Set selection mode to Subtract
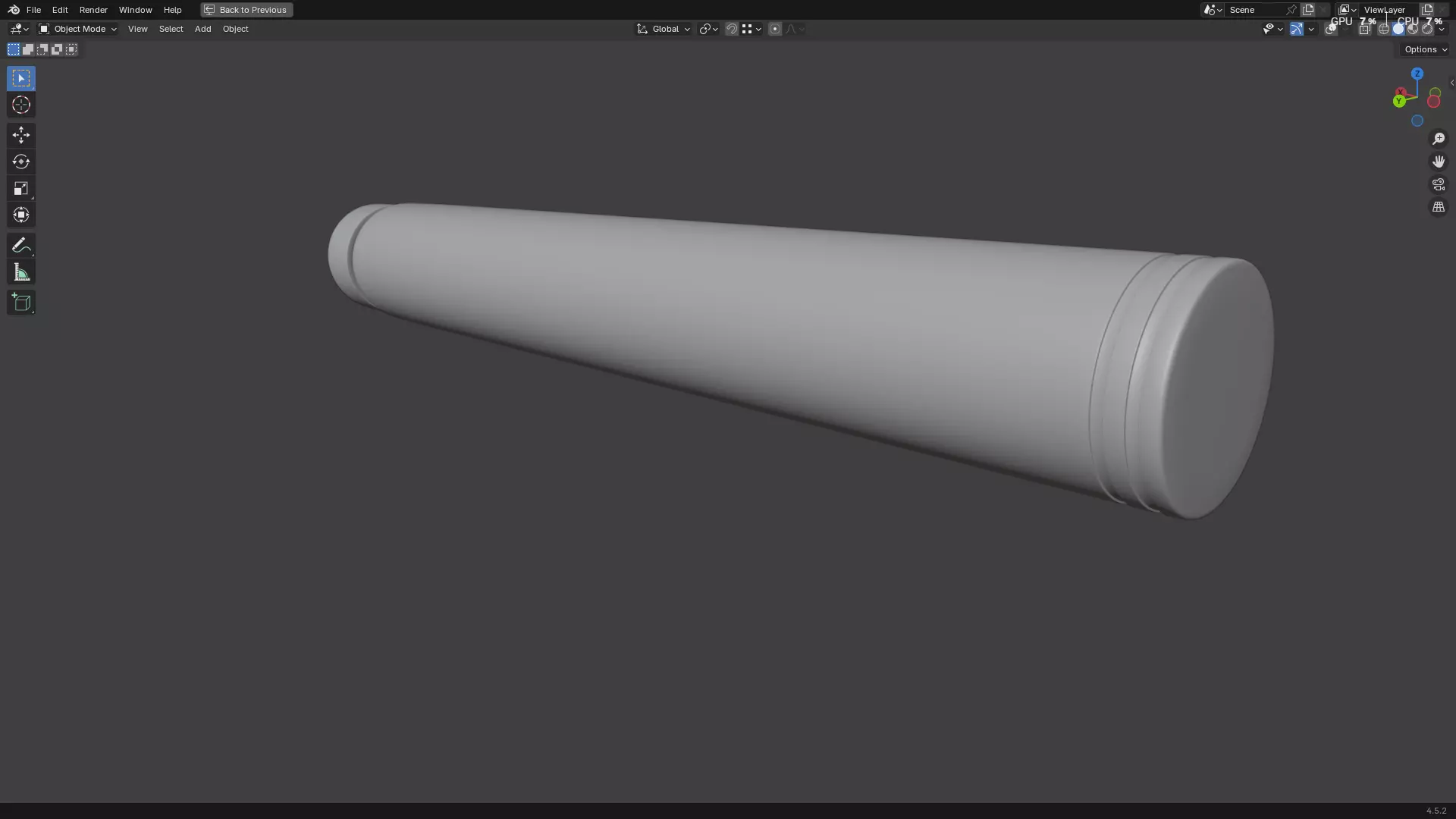Viewport: 1456px width, 819px height. coord(42,49)
